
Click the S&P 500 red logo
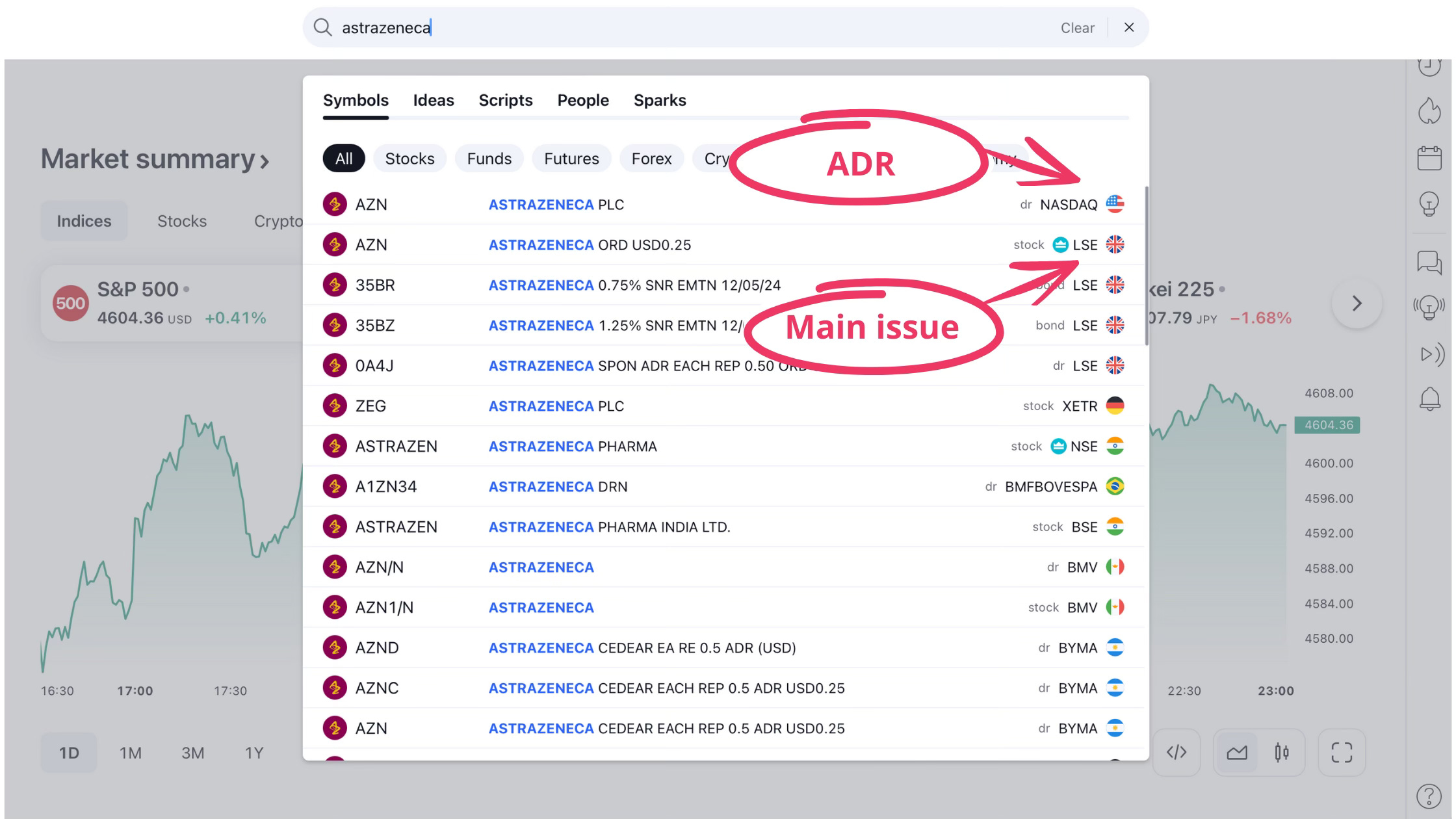(70, 303)
